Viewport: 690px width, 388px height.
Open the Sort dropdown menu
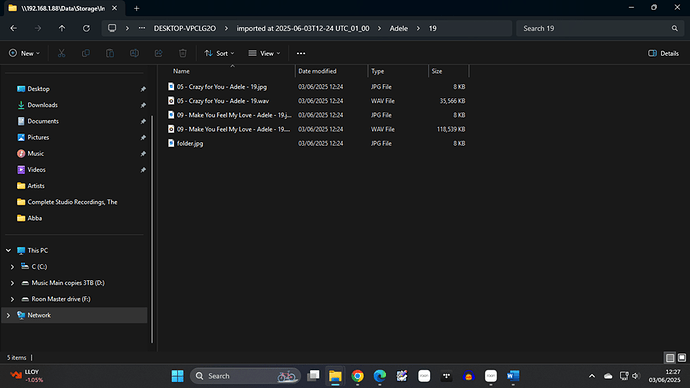219,53
